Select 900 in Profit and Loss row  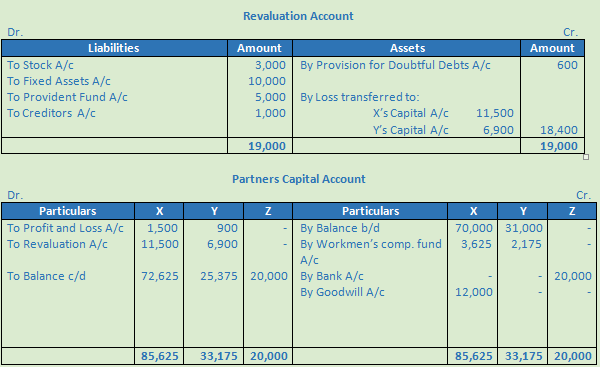pyautogui.click(x=227, y=228)
